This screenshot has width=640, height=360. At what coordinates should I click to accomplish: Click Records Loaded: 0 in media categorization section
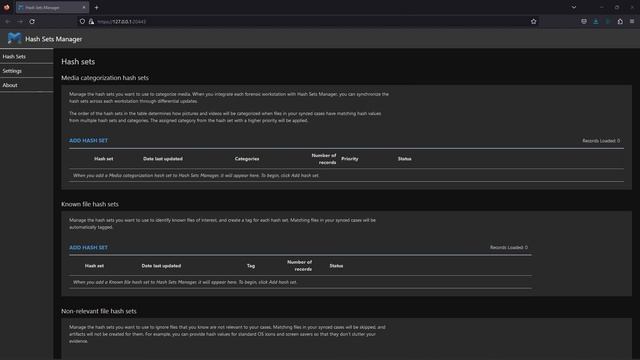[x=601, y=141]
